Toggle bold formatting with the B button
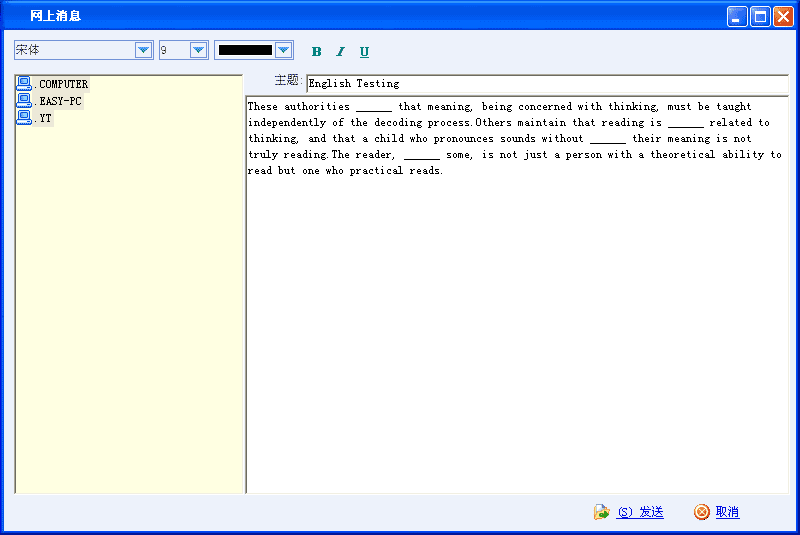Screen dimensions: 800x535 [317, 52]
